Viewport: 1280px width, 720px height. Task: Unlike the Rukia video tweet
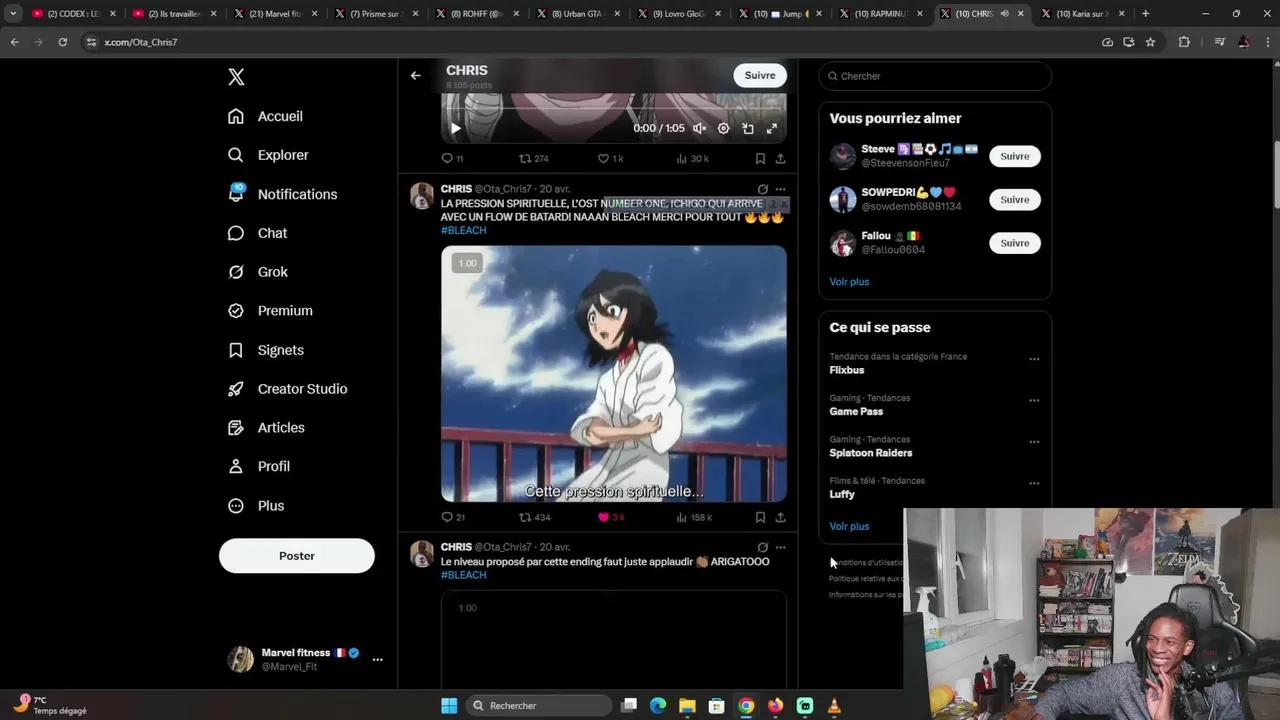603,517
